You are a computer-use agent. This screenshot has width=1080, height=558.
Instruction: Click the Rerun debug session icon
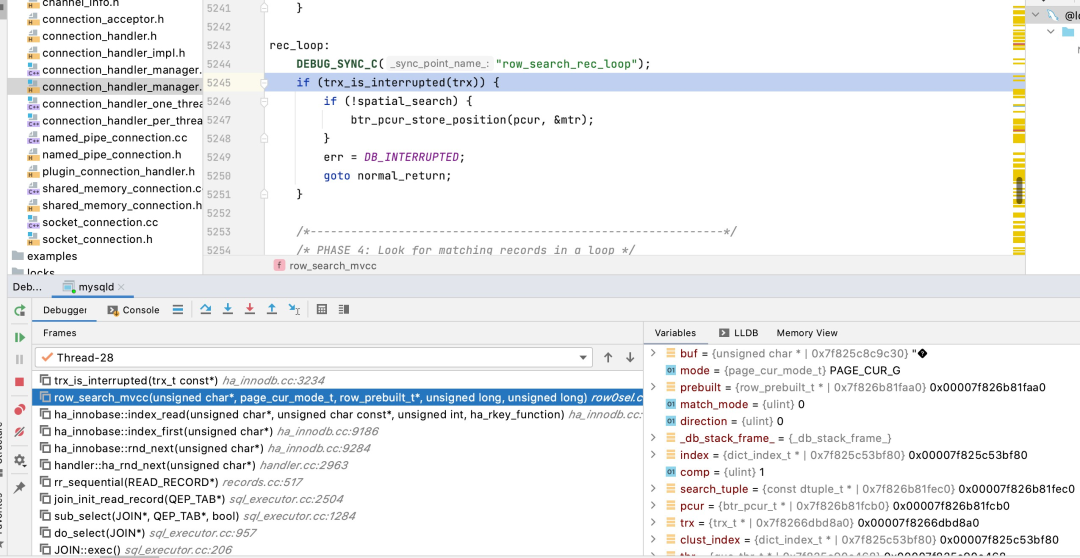tap(19, 311)
